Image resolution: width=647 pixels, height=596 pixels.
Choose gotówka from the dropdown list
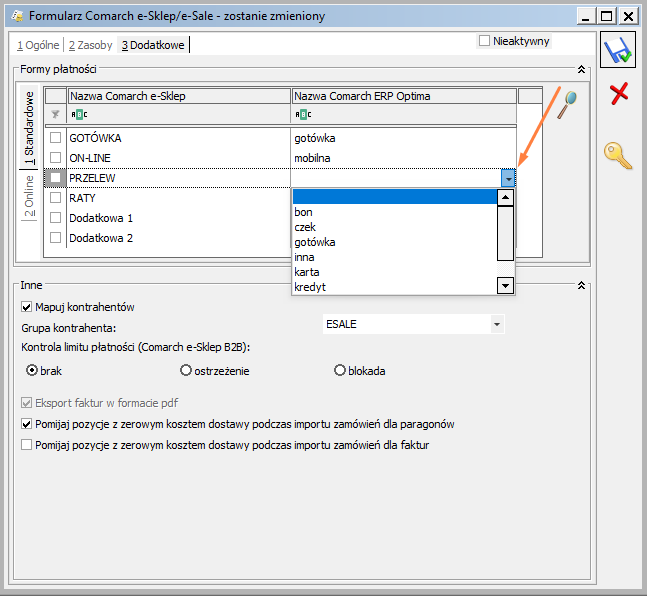click(x=394, y=242)
